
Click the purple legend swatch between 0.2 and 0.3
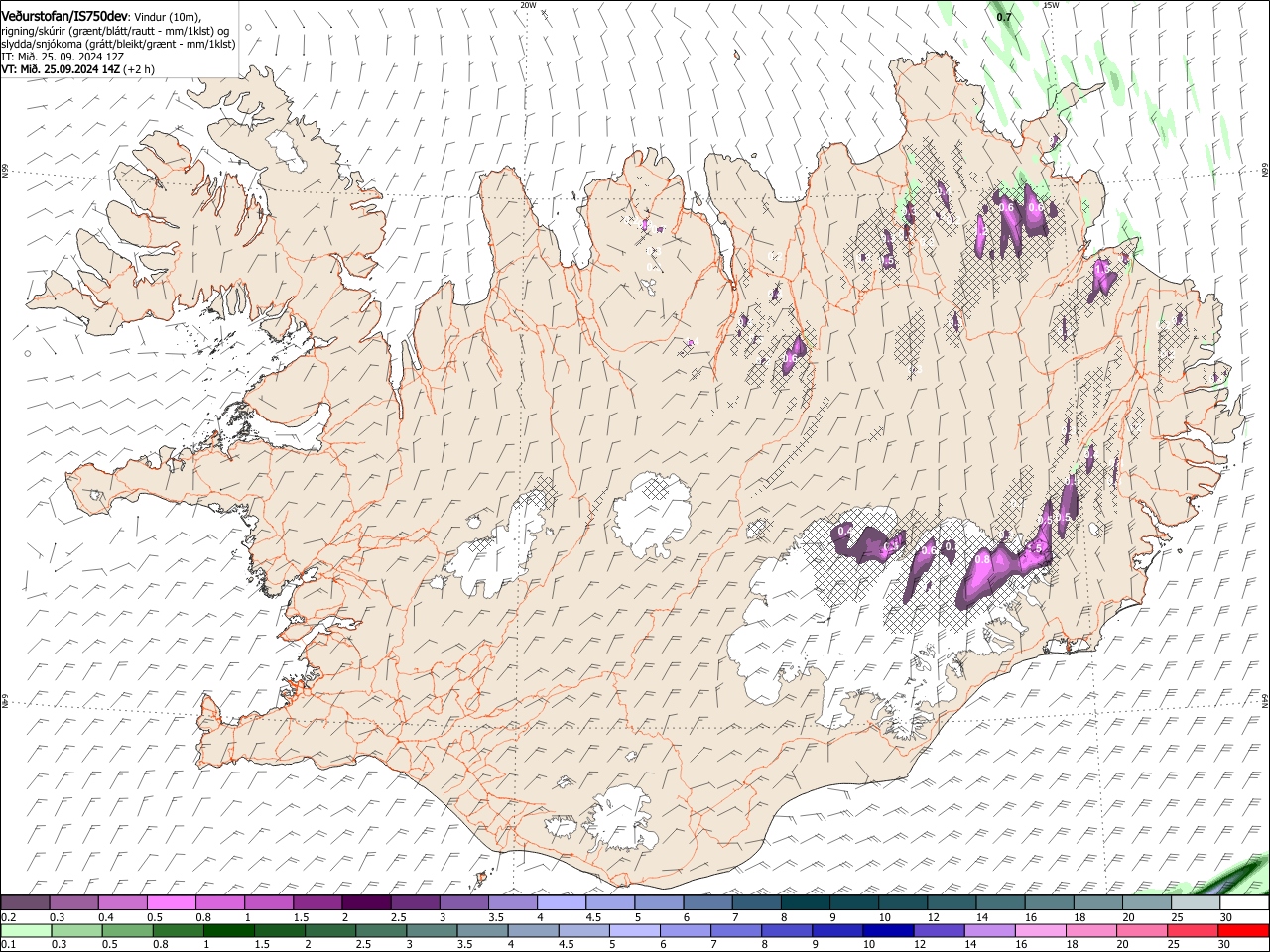pyautogui.click(x=25, y=903)
